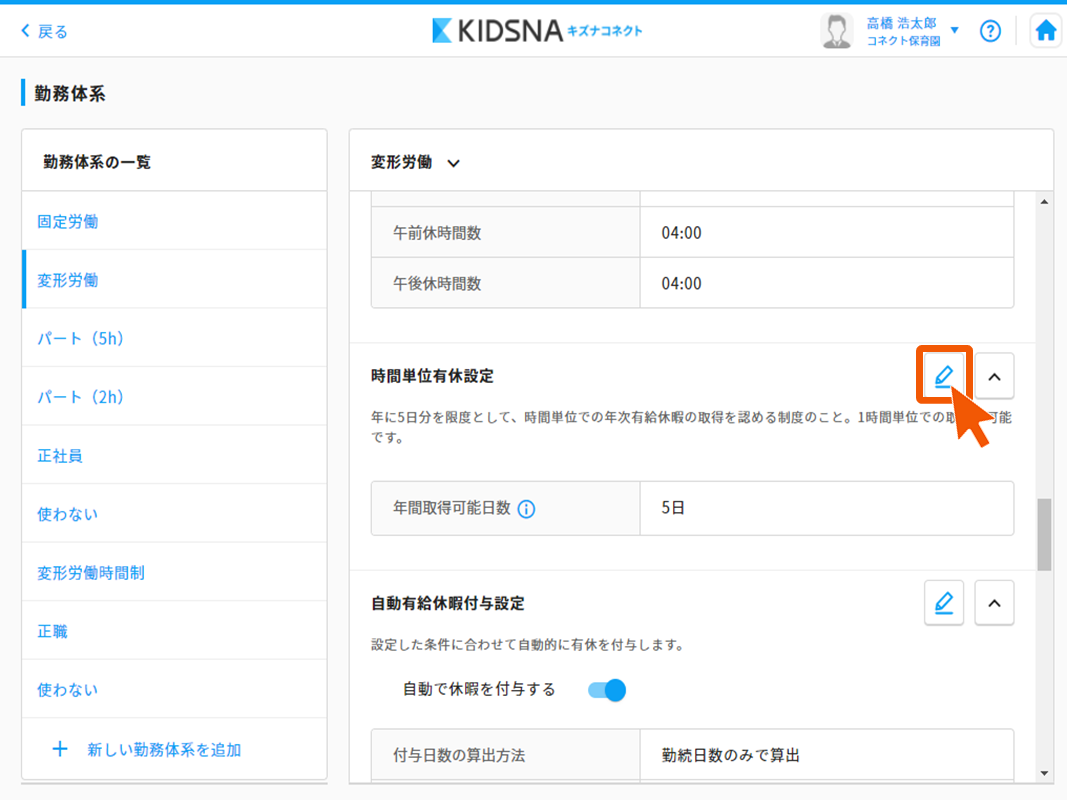Edit the 自動有給休暇付与設定 with pencil icon

(x=944, y=603)
